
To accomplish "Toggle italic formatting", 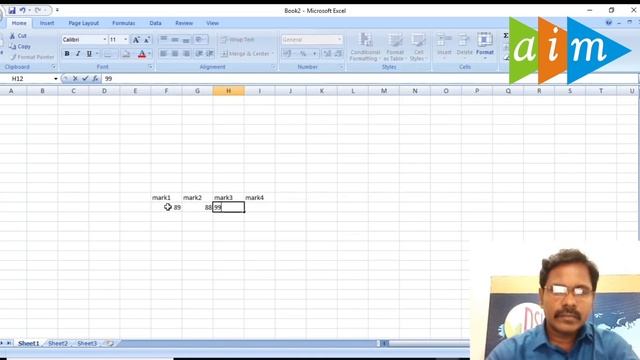I will [x=78, y=54].
